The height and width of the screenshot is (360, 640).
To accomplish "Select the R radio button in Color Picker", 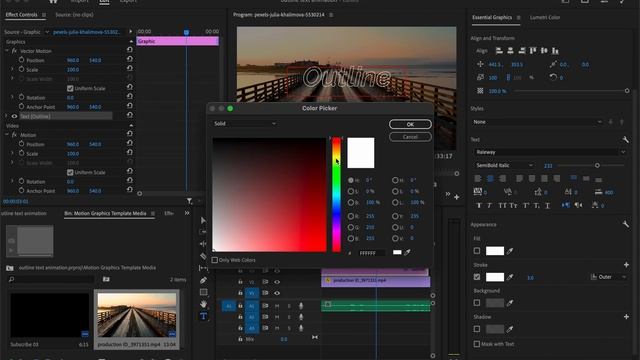I will (351, 216).
